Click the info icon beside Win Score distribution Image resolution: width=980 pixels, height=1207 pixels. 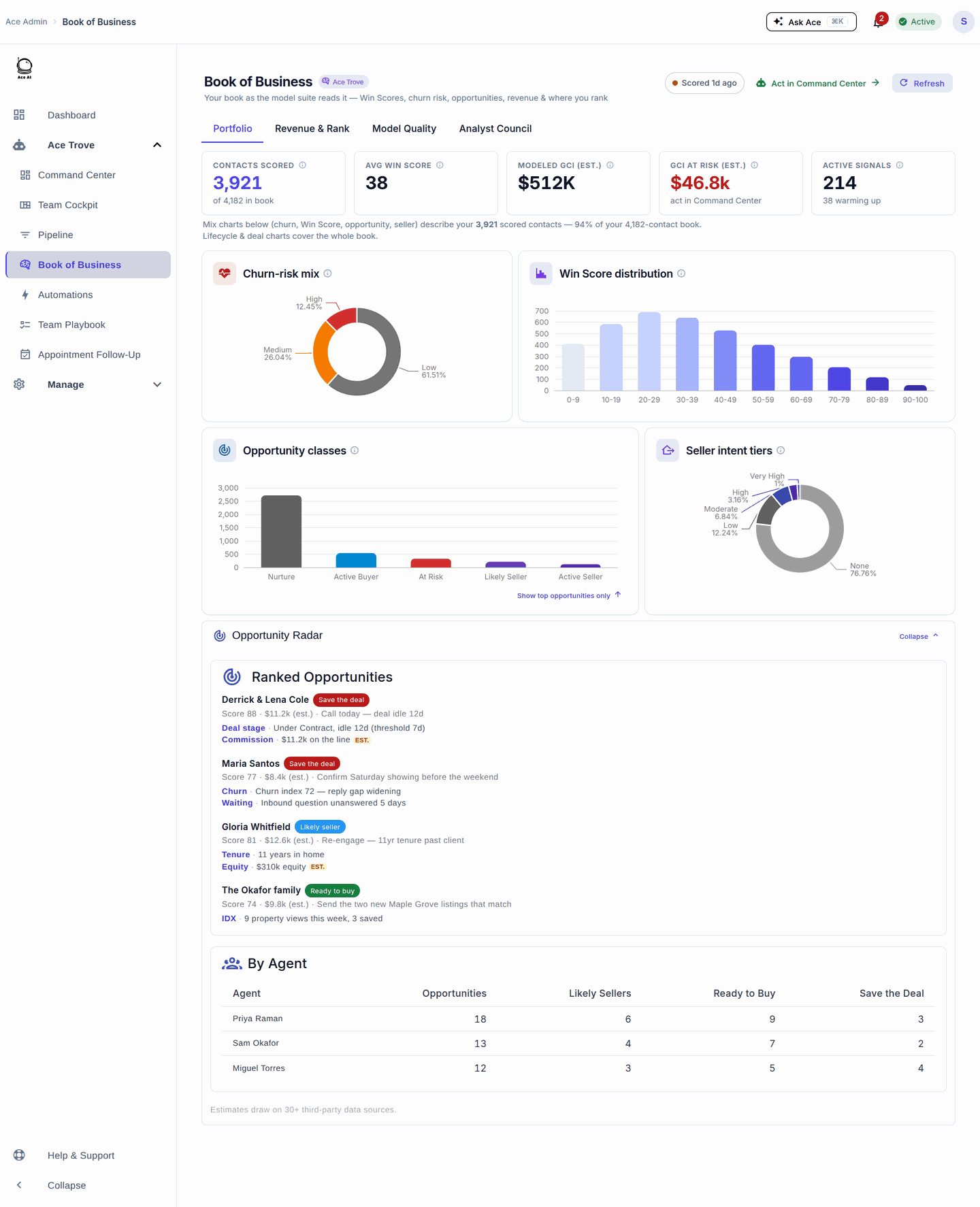click(x=681, y=274)
